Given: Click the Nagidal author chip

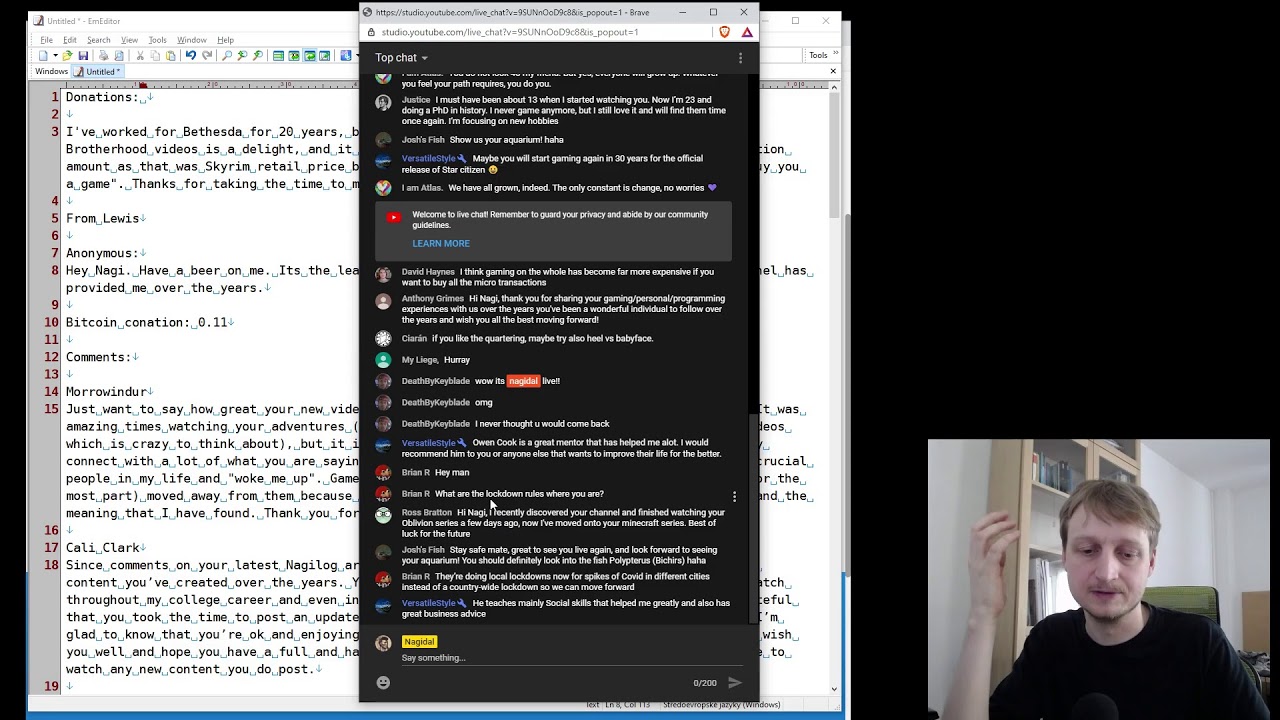Looking at the screenshot, I should coord(419,641).
